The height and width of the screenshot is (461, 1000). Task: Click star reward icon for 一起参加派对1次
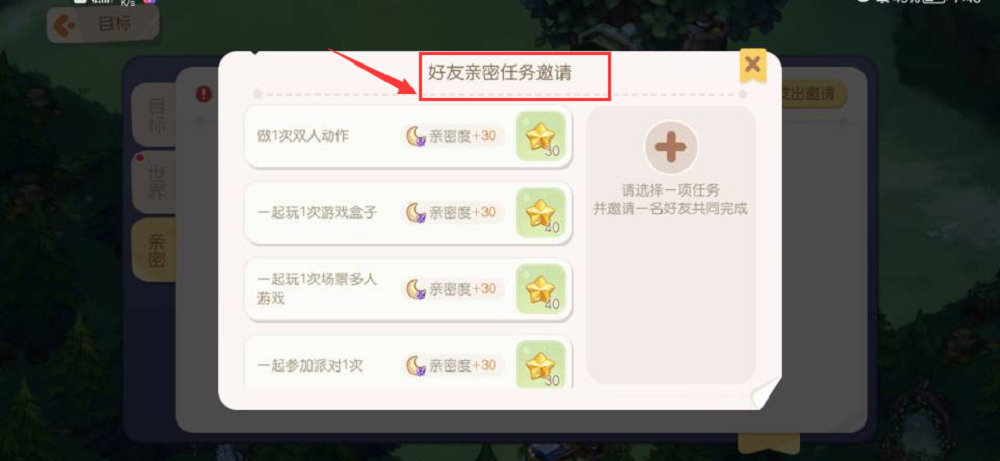point(540,364)
